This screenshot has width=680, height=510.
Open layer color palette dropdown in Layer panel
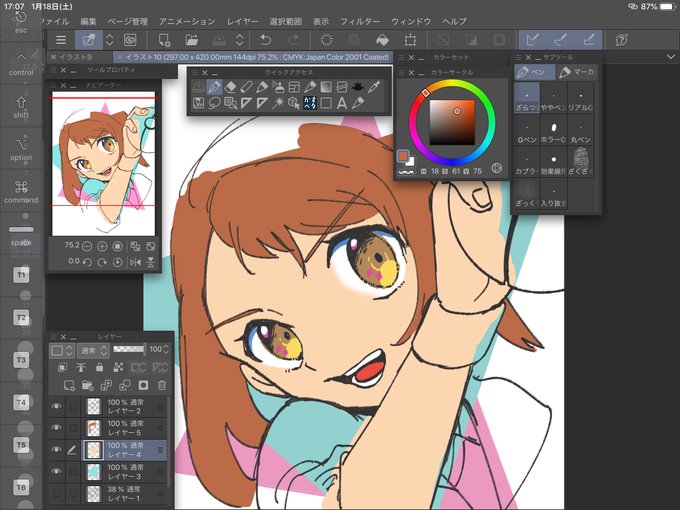(x=62, y=350)
